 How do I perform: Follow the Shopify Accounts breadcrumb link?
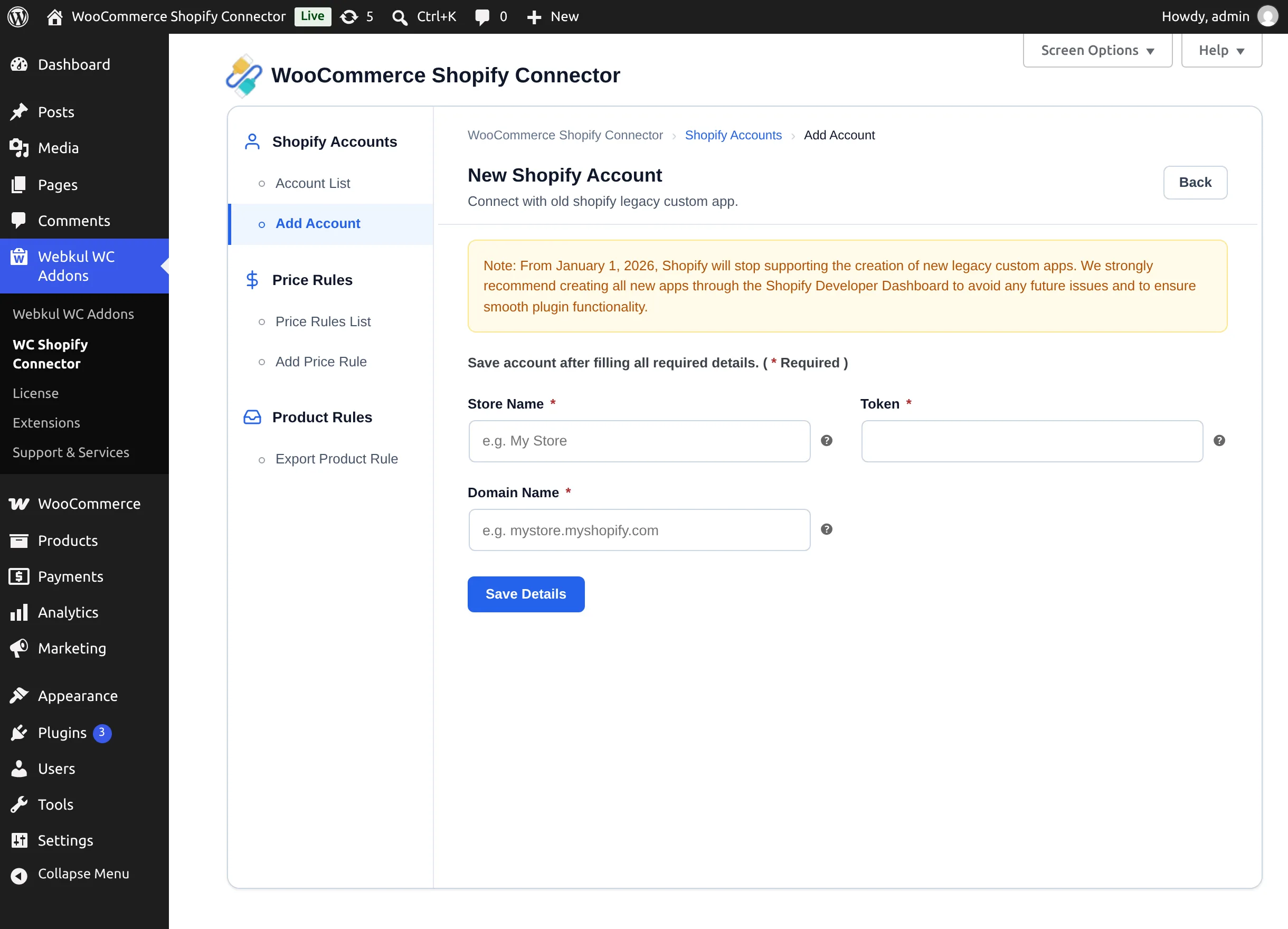click(x=733, y=135)
